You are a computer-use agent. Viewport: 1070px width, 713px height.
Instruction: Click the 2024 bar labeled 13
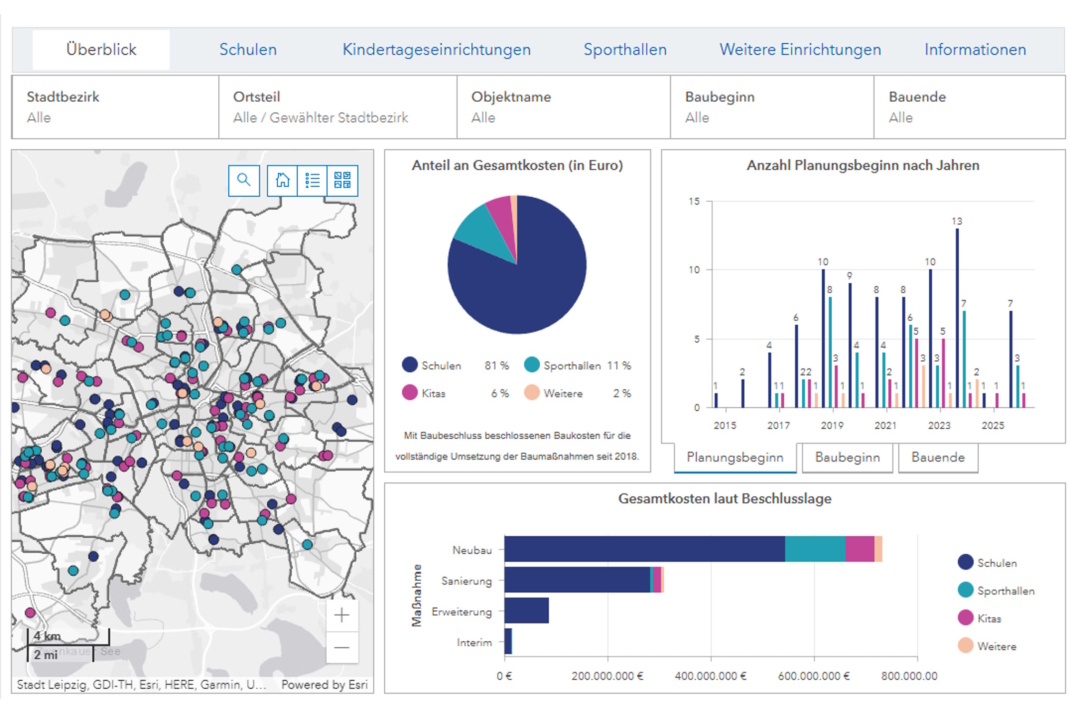(957, 318)
